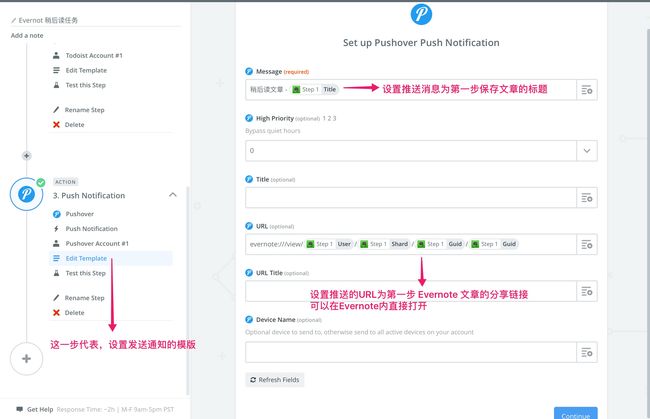Screen dimensions: 650x419
Task: Open Todoist Account #1 item
Action: point(88,56)
